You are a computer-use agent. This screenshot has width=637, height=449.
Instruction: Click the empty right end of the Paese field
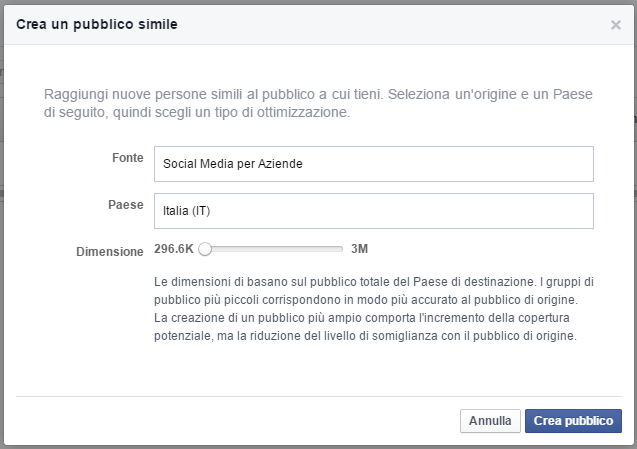(x=560, y=211)
